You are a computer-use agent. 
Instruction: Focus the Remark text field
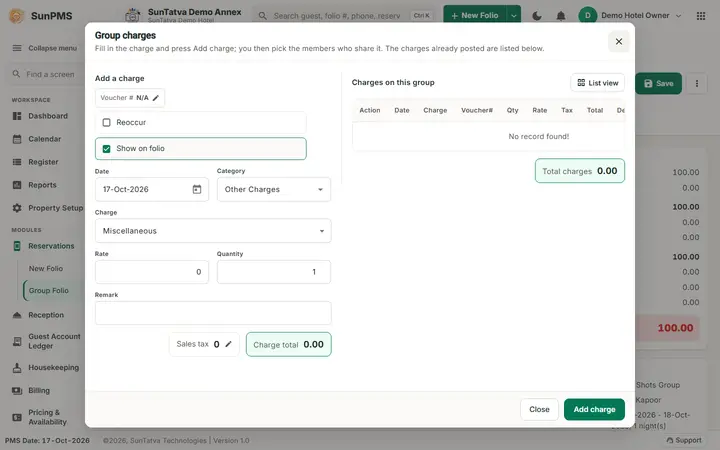(213, 313)
